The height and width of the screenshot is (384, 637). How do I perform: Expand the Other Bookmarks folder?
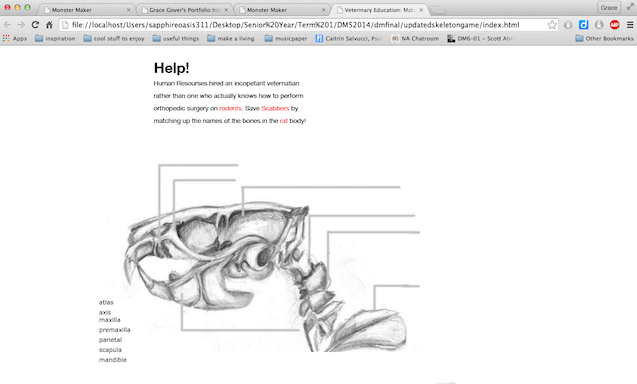604,38
